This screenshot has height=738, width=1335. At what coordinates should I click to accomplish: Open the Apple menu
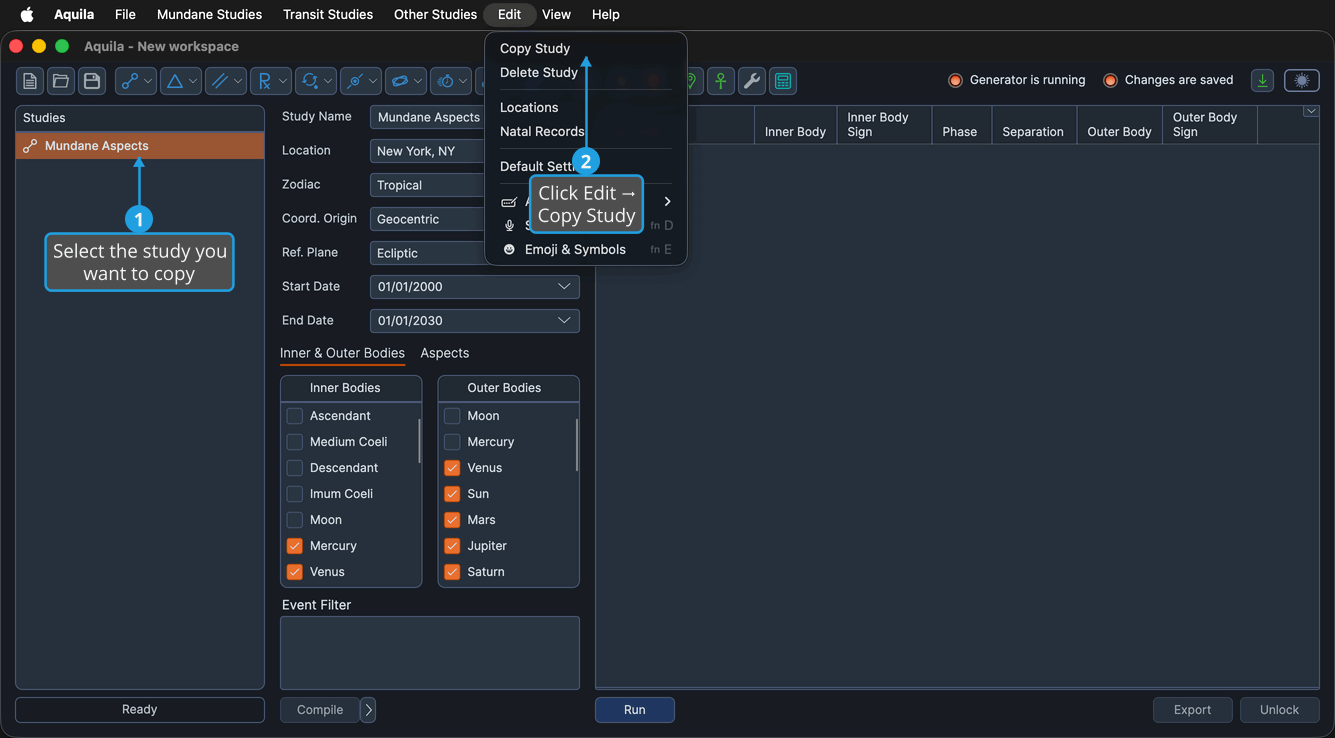(27, 14)
